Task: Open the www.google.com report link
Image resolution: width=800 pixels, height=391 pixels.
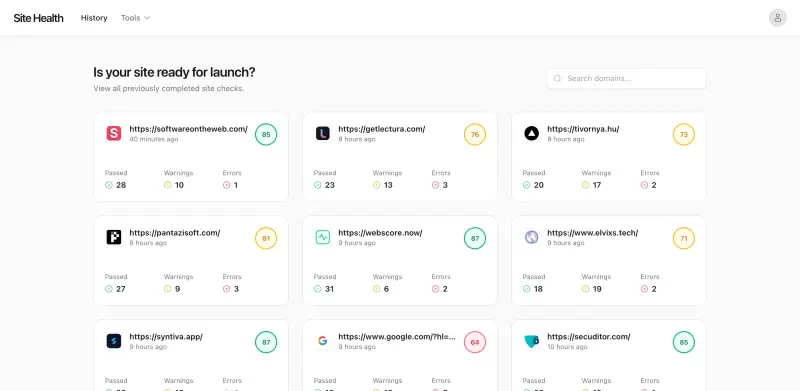Action: coord(397,336)
